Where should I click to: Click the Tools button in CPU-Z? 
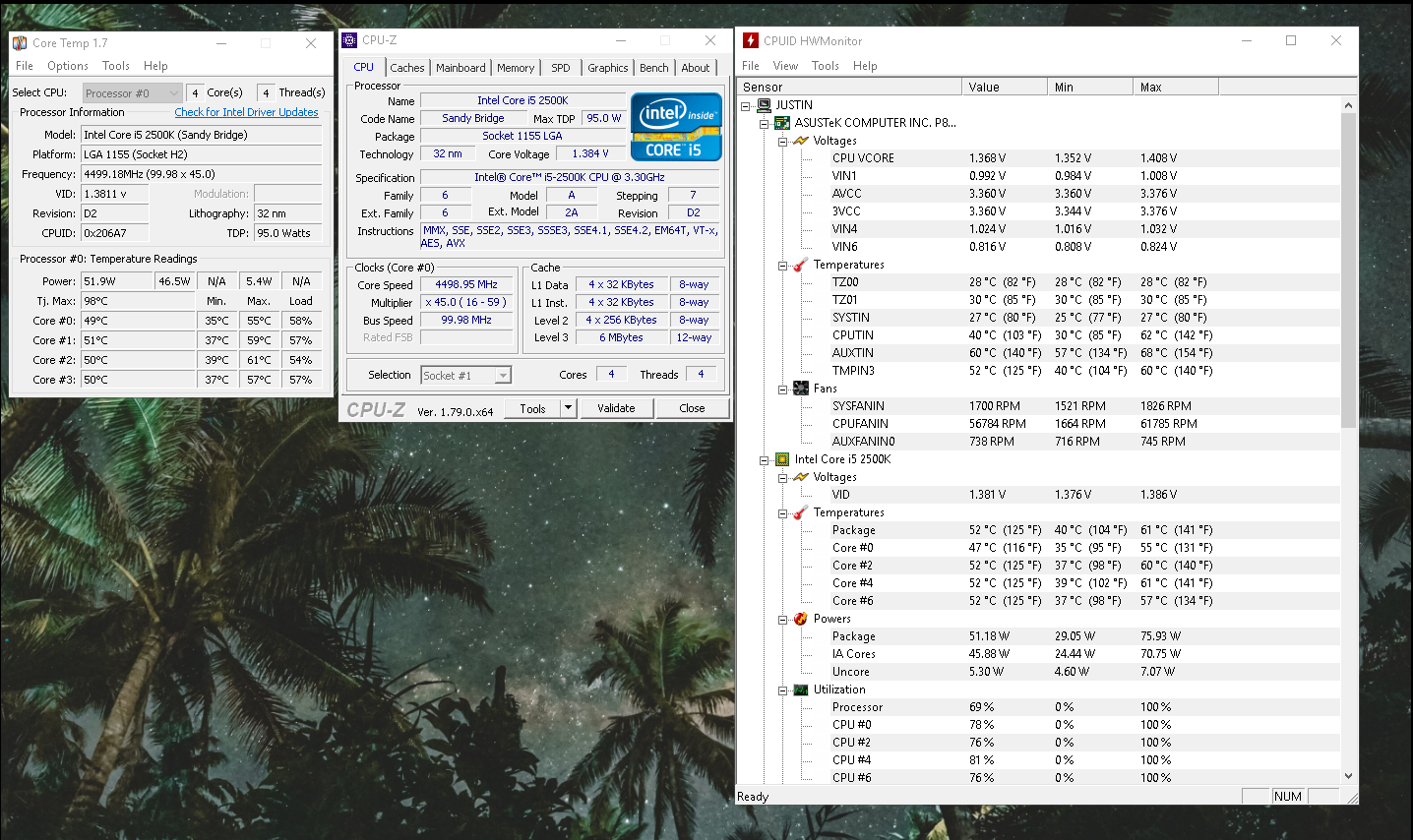click(533, 408)
